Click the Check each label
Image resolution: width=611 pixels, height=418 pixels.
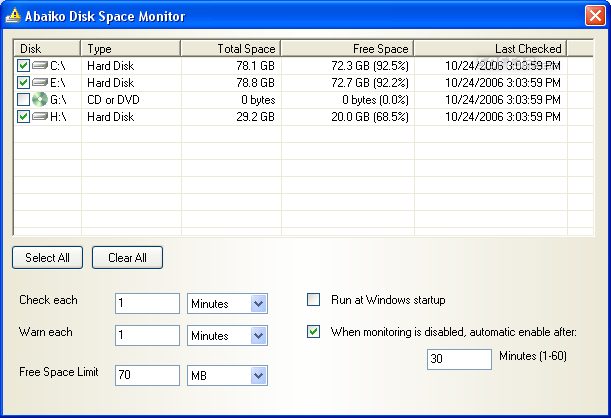point(48,300)
